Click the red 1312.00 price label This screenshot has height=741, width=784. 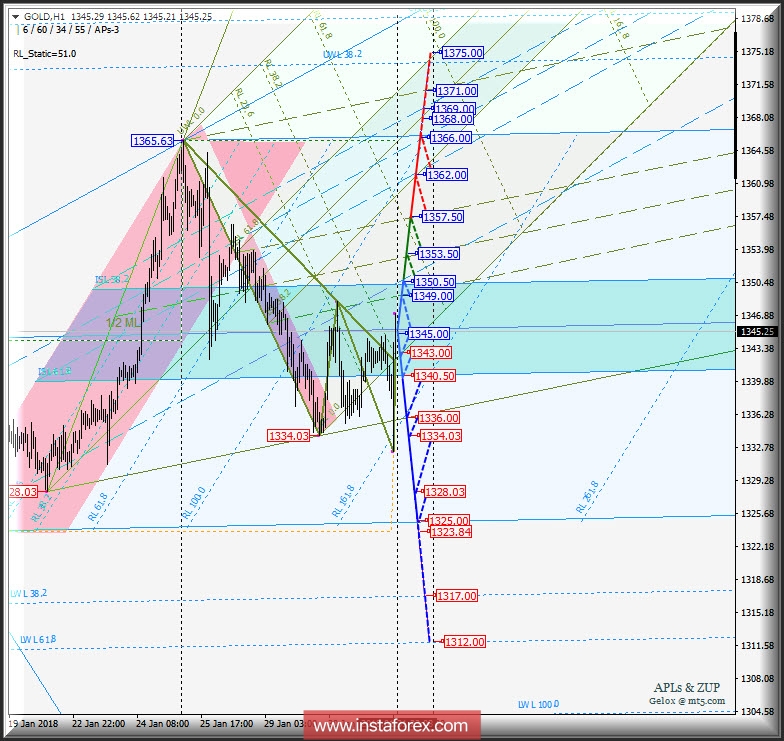pyautogui.click(x=464, y=642)
